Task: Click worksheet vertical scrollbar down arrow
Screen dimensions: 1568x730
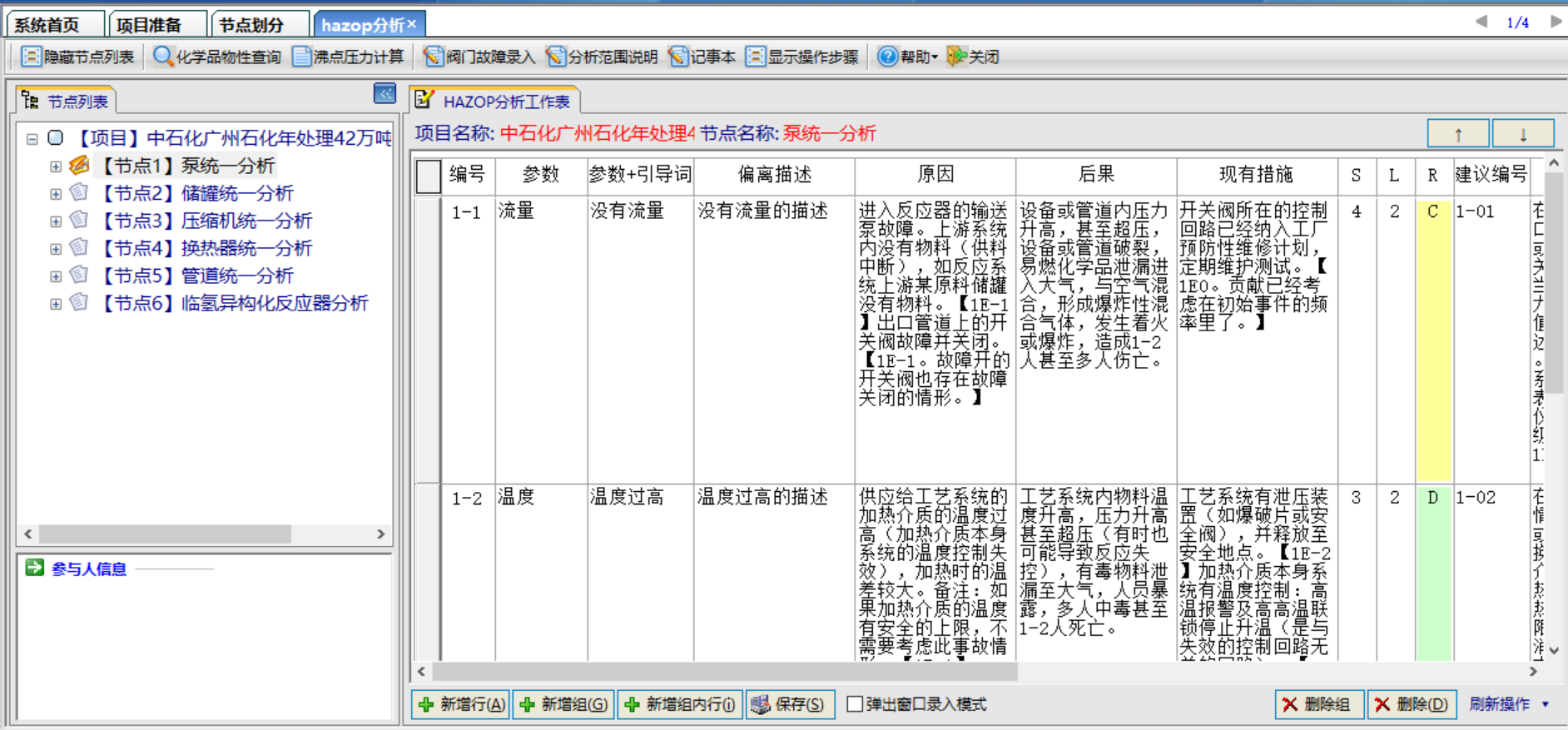Action: click(1554, 650)
